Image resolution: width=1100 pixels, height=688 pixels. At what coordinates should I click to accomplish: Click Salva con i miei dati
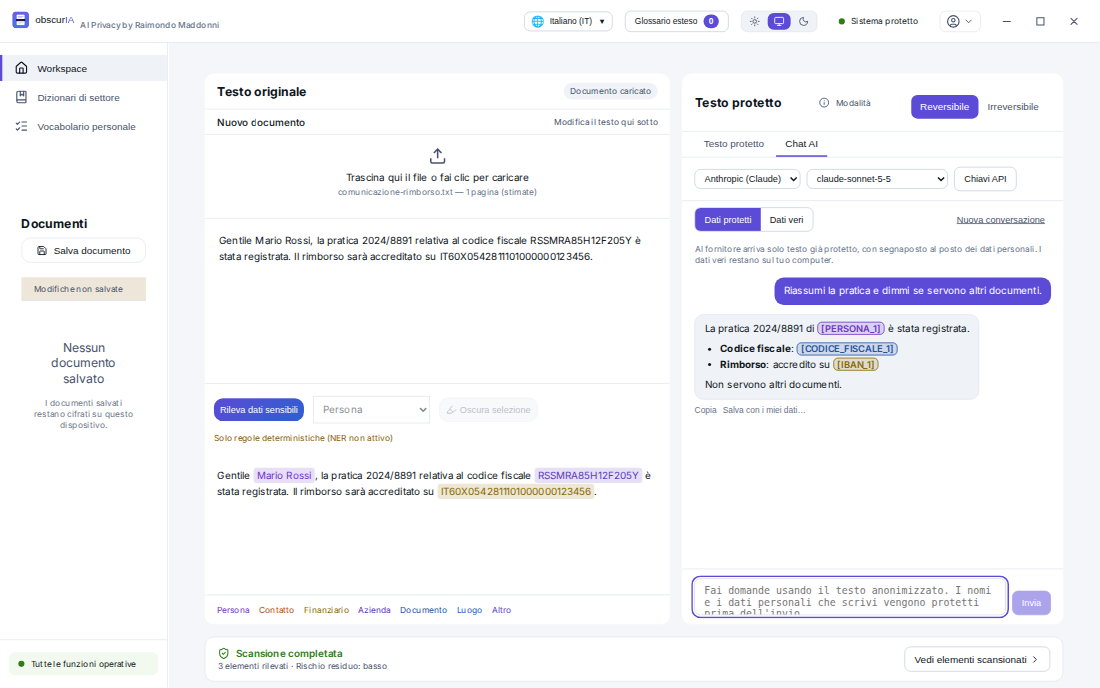pos(764,410)
